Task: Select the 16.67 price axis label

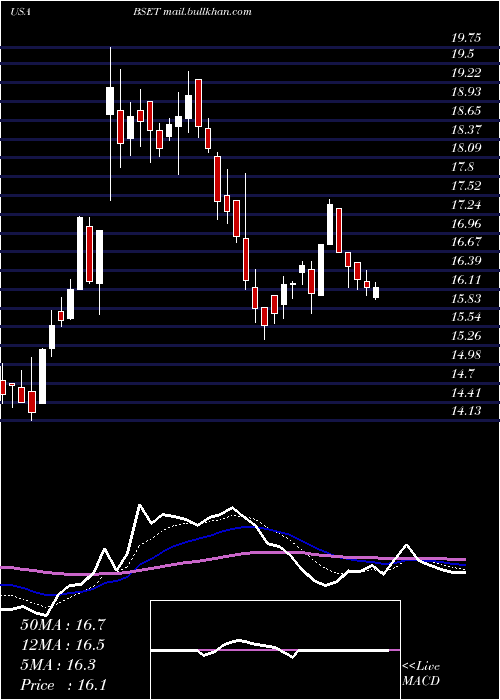Action: pyautogui.click(x=466, y=242)
